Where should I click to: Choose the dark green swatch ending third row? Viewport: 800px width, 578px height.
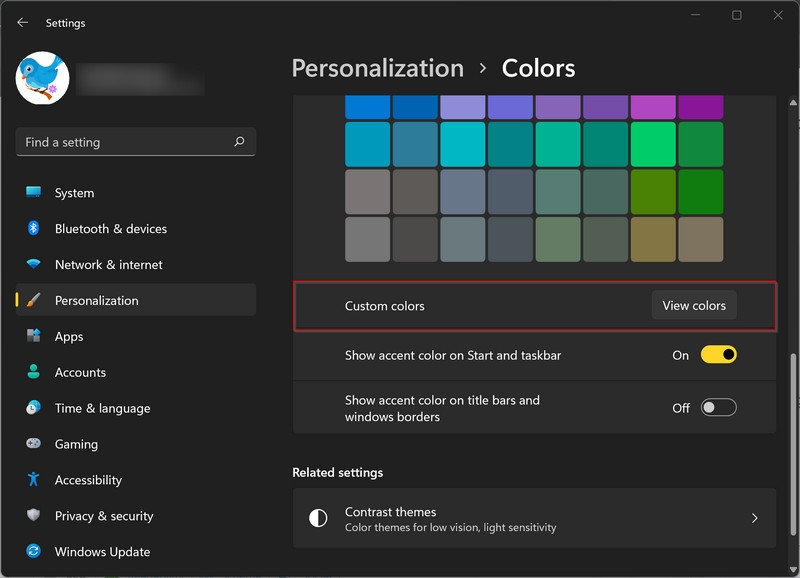coord(701,192)
